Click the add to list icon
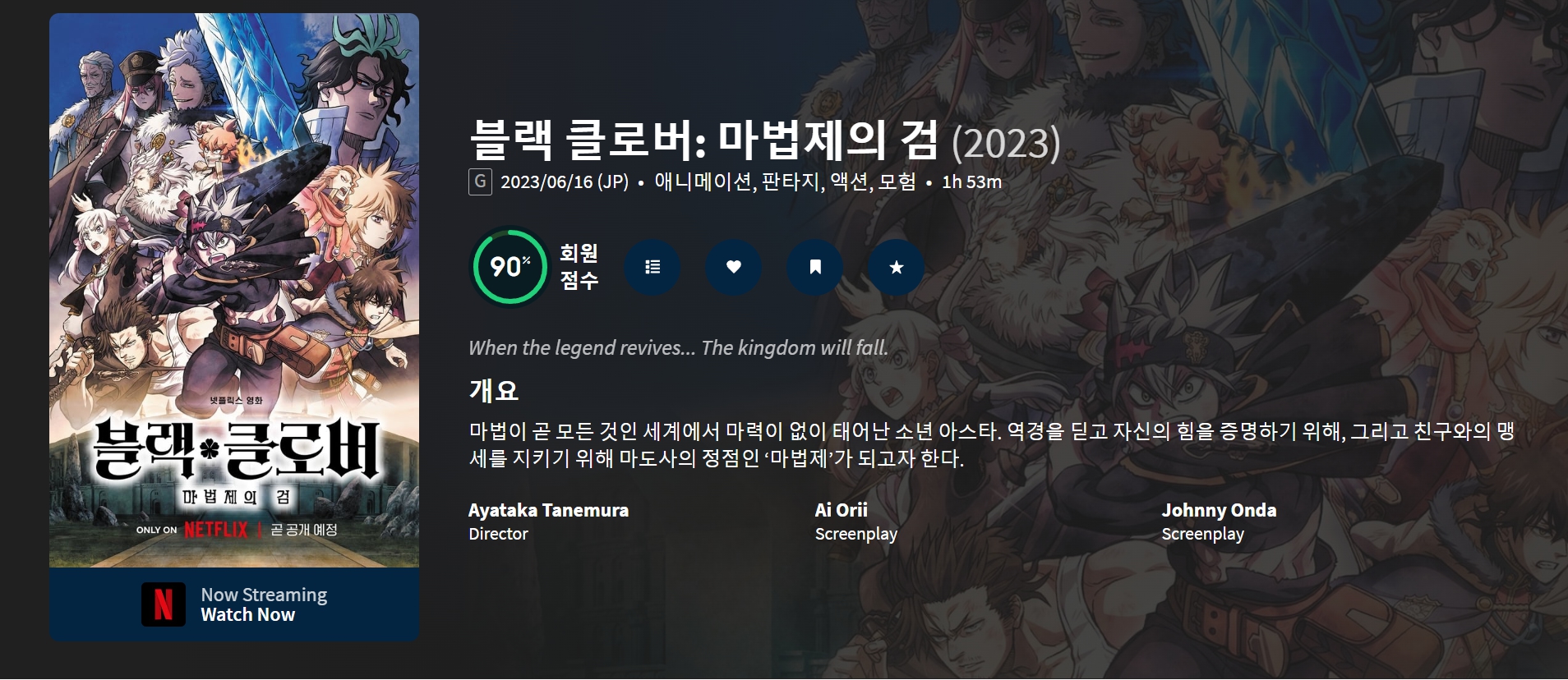 point(653,267)
